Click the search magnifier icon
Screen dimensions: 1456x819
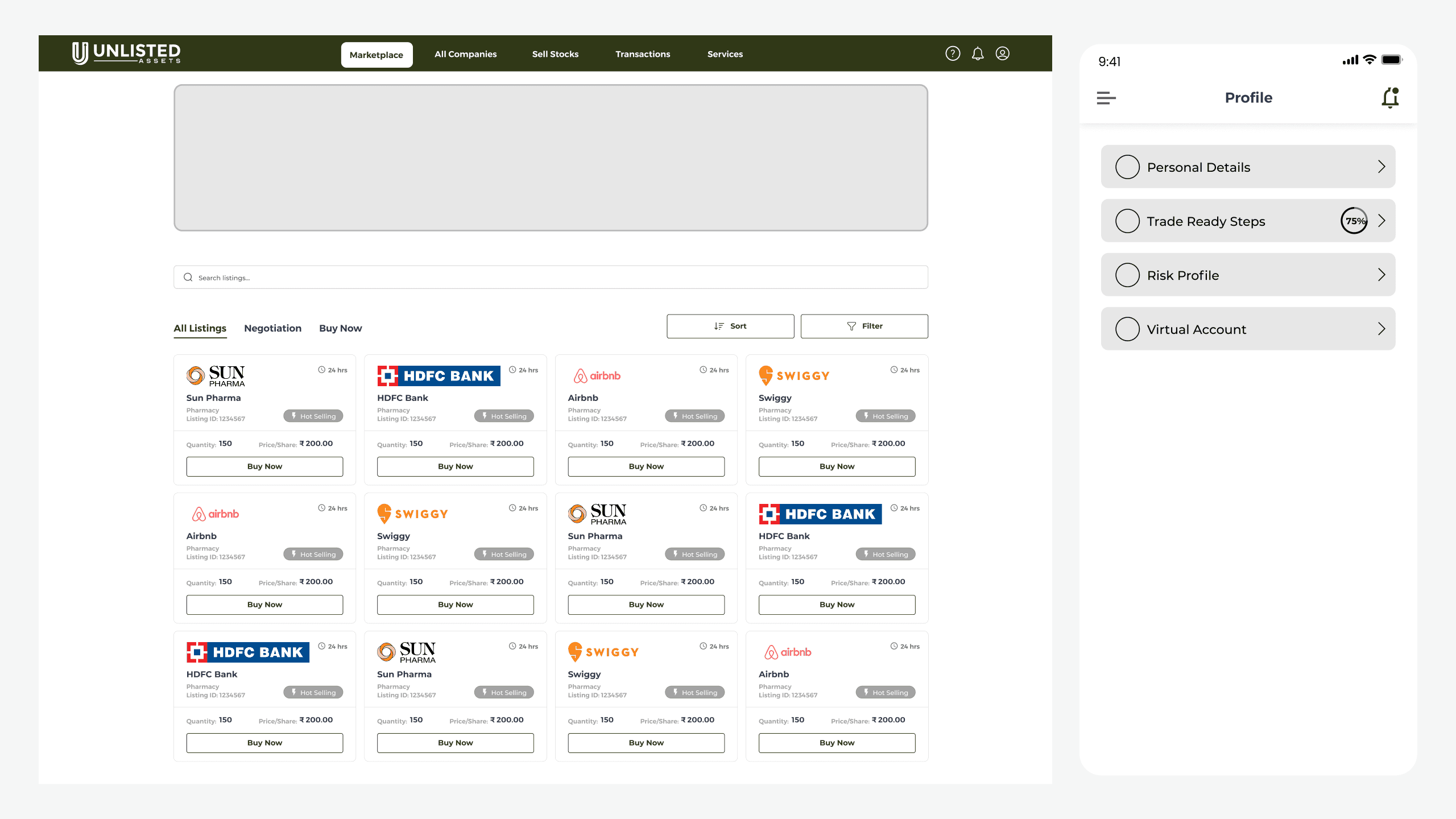click(x=188, y=278)
